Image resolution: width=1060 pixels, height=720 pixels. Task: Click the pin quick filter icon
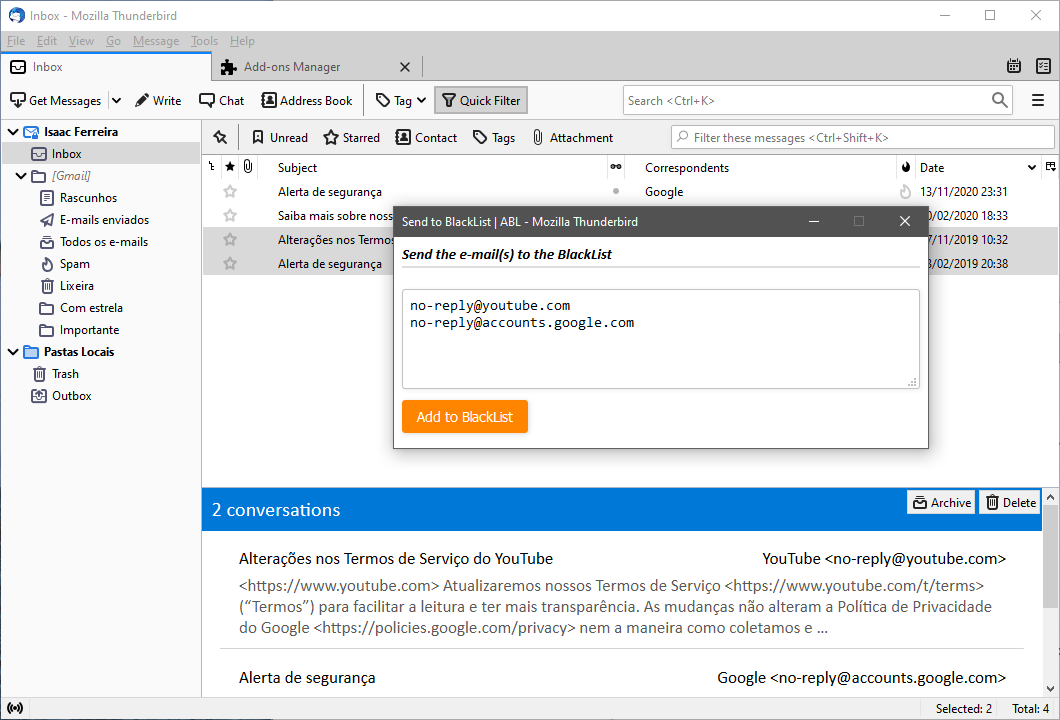tap(220, 138)
